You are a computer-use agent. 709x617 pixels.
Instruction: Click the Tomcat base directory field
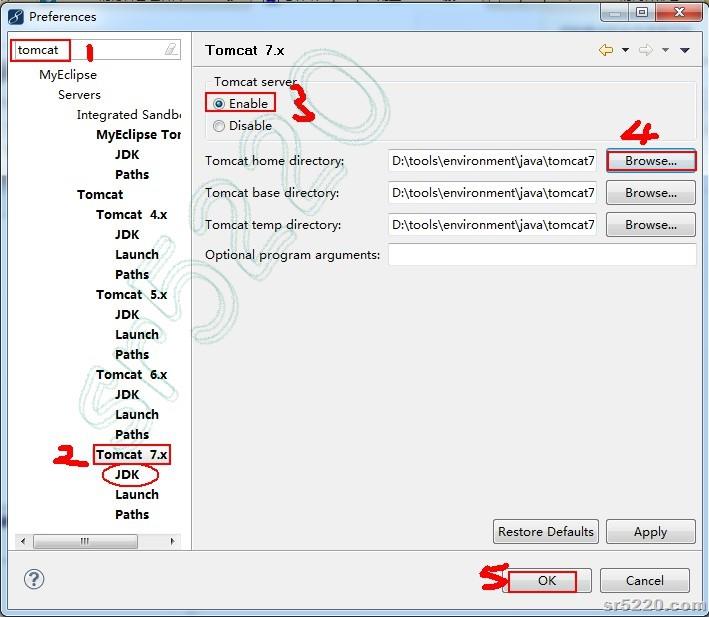492,193
